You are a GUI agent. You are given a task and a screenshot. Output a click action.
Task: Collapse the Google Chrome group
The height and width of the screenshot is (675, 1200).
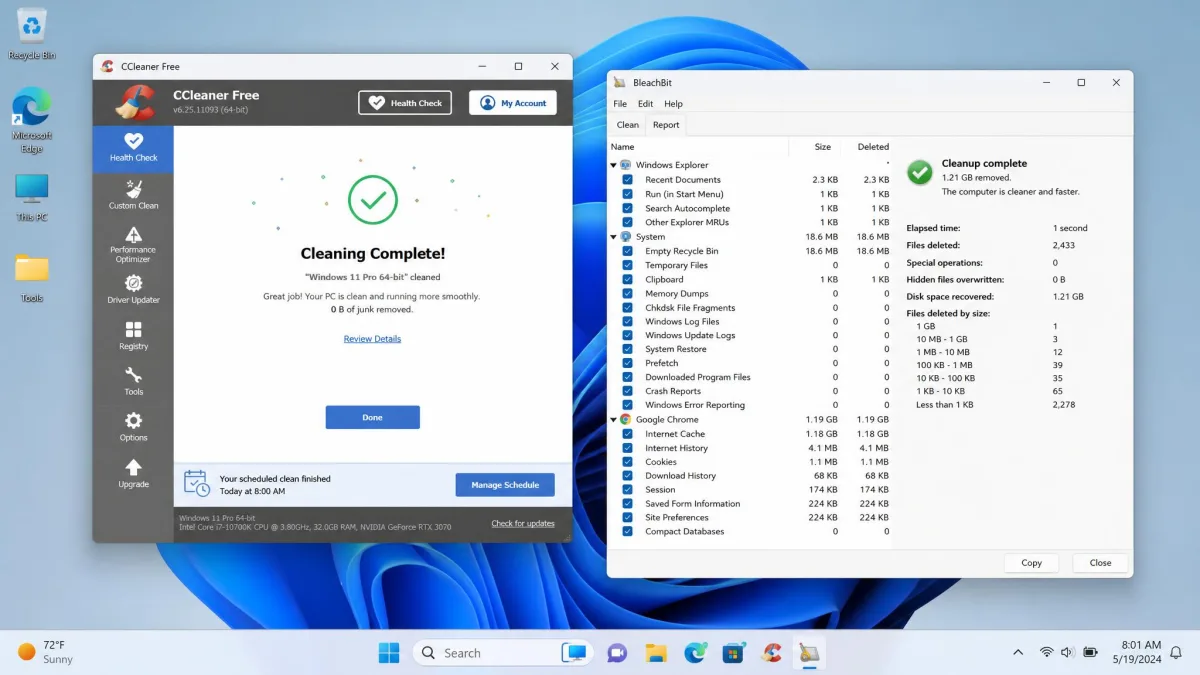(613, 420)
